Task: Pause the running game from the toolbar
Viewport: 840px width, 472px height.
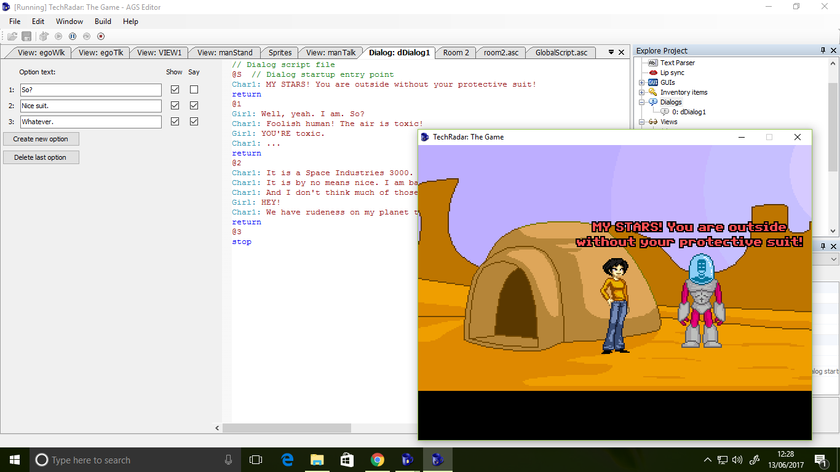Action: pyautogui.click(x=72, y=36)
